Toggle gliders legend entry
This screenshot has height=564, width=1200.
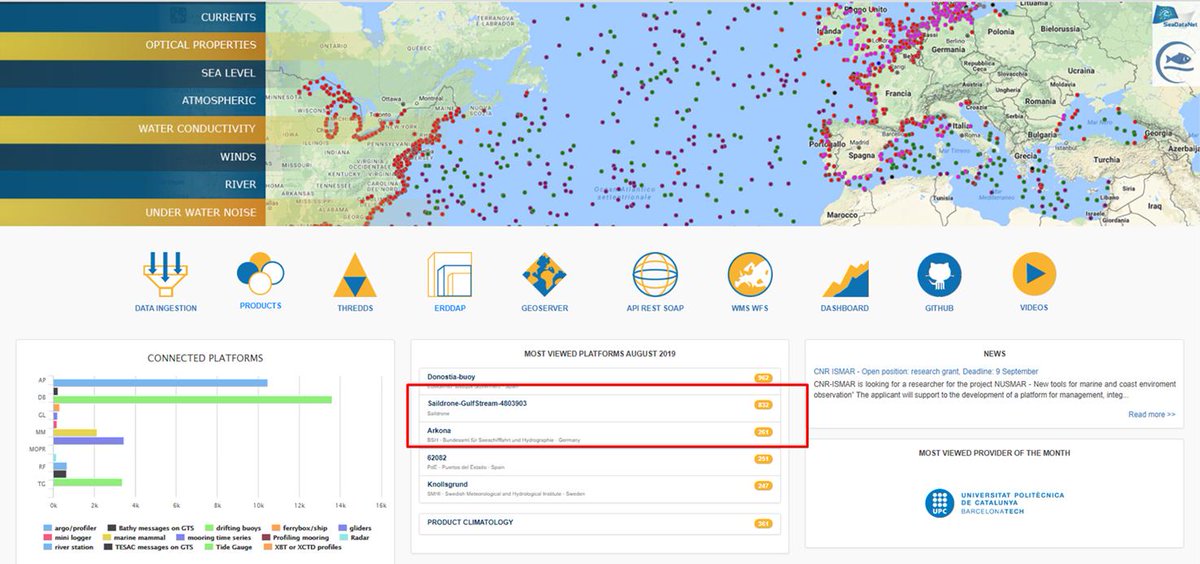[x=354, y=528]
